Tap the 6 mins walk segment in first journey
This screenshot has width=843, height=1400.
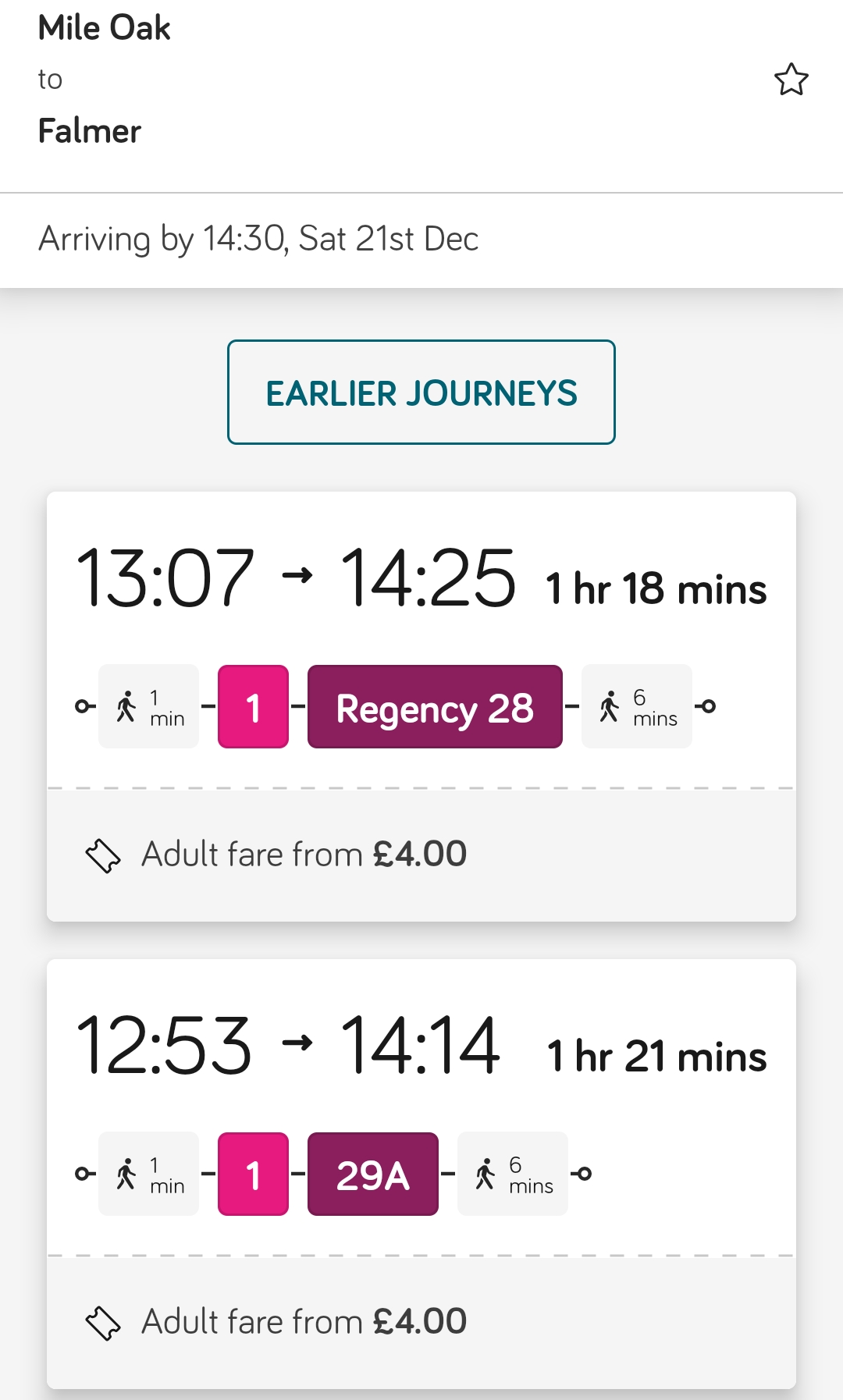coord(637,707)
